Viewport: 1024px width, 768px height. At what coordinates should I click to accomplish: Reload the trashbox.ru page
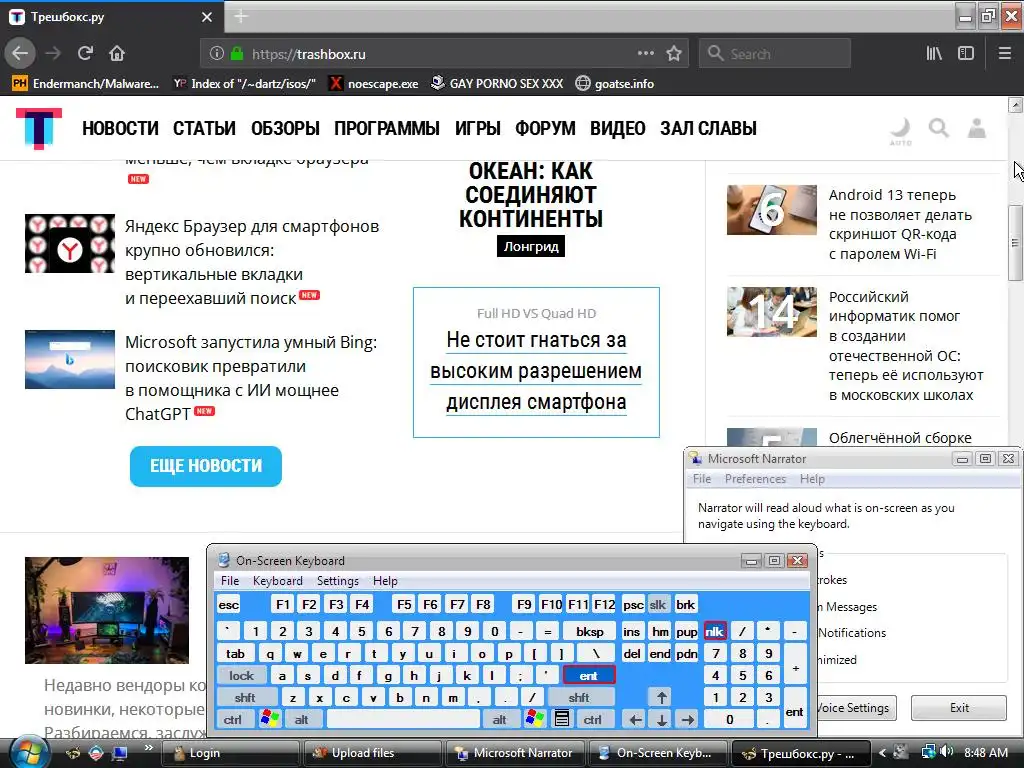click(x=85, y=53)
